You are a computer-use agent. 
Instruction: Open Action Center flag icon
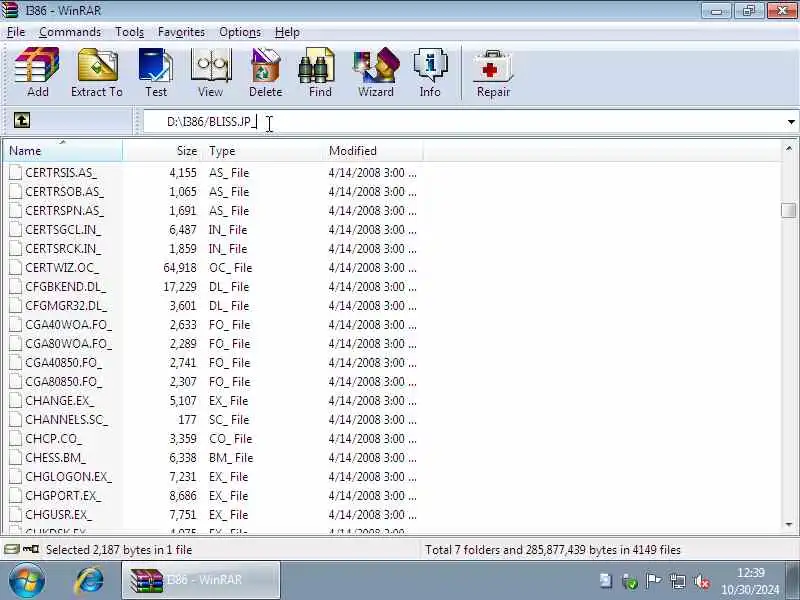coord(654,581)
